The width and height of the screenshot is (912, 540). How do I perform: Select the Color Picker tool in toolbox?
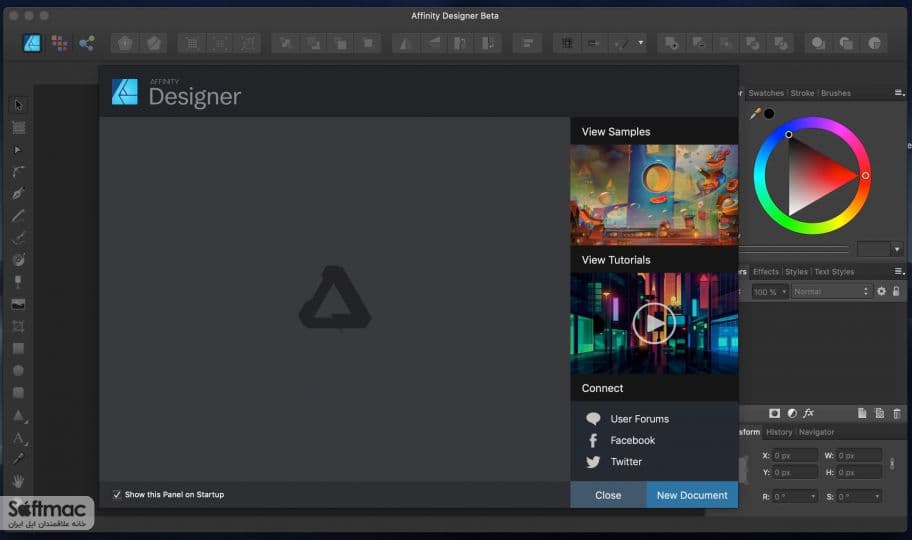(18, 459)
